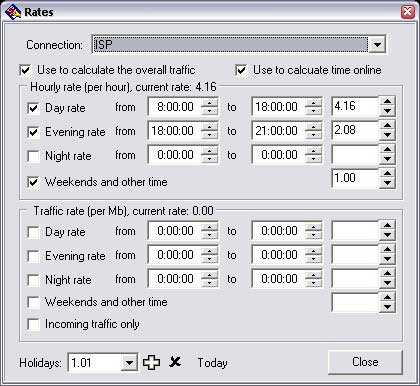Increase the 2.08 evening rate with up arrow
This screenshot has width=420, height=386.
tap(387, 125)
